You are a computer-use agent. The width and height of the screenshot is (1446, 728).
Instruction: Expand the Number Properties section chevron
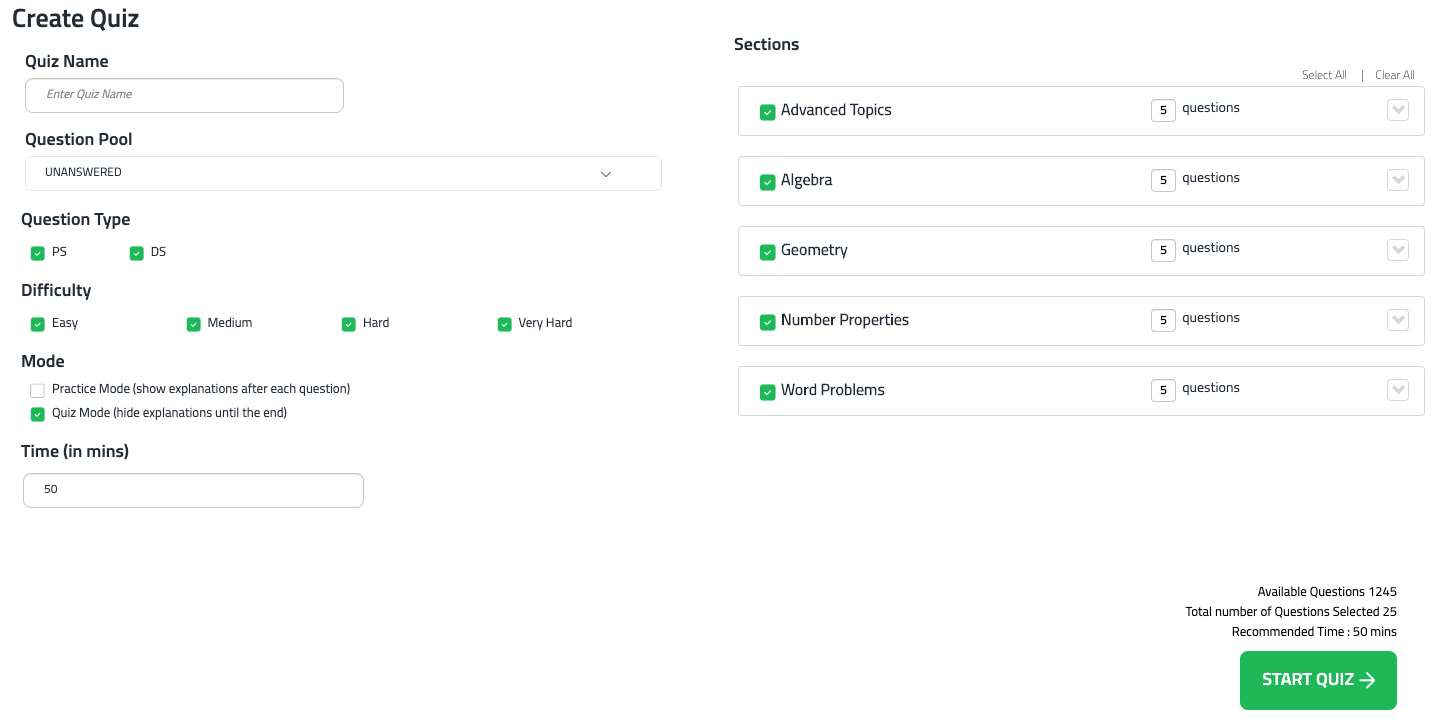click(x=1398, y=320)
